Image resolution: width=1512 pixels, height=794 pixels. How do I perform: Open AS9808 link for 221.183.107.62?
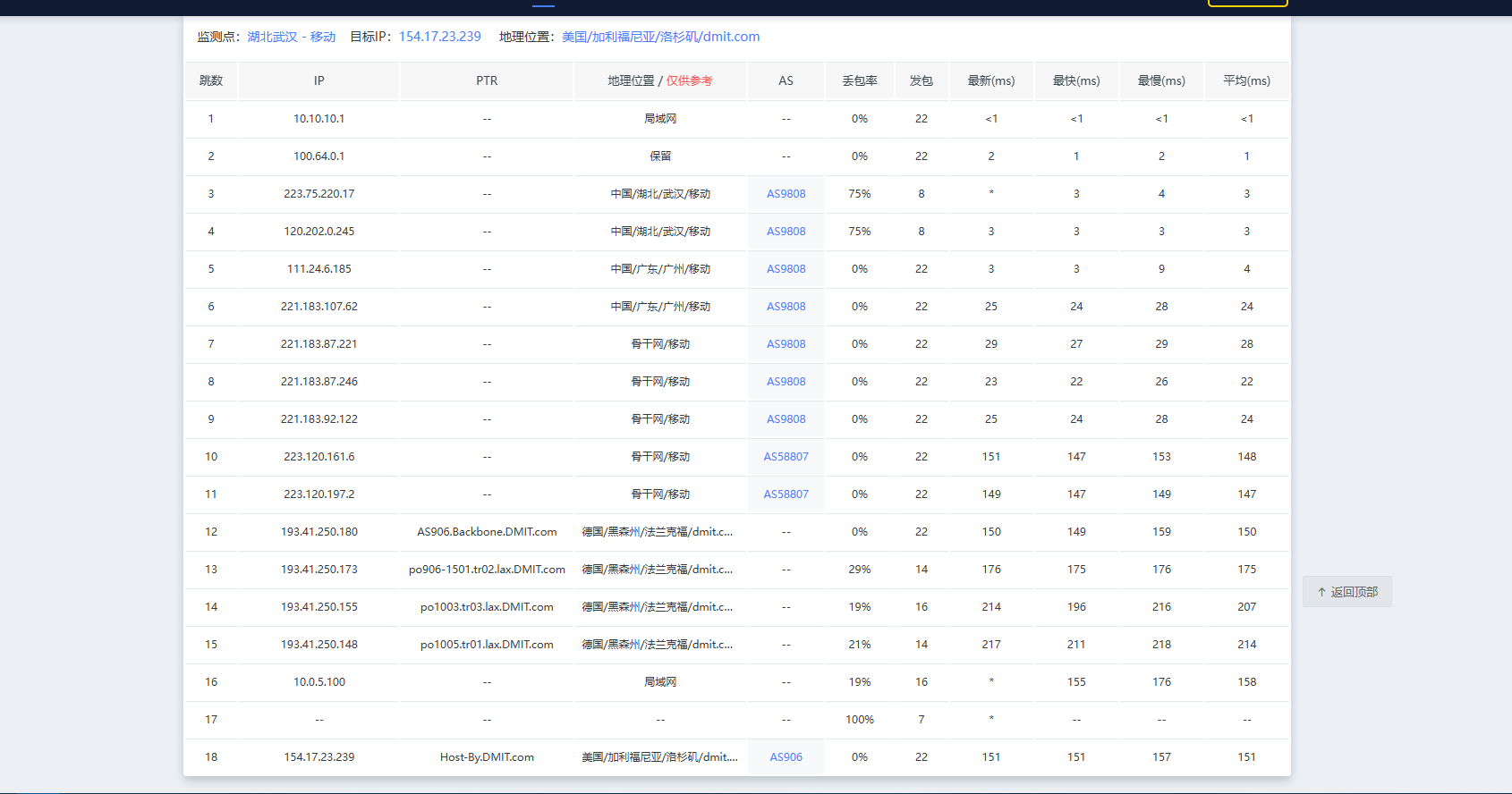786,307
